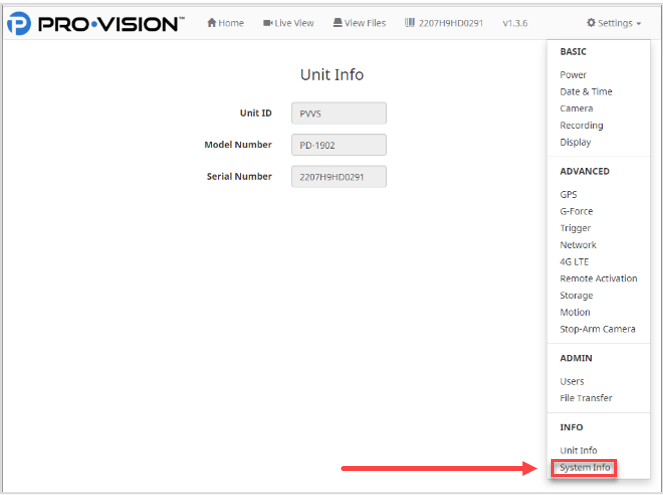The height and width of the screenshot is (495, 663).
Task: Open Motion settings
Action: point(575,312)
